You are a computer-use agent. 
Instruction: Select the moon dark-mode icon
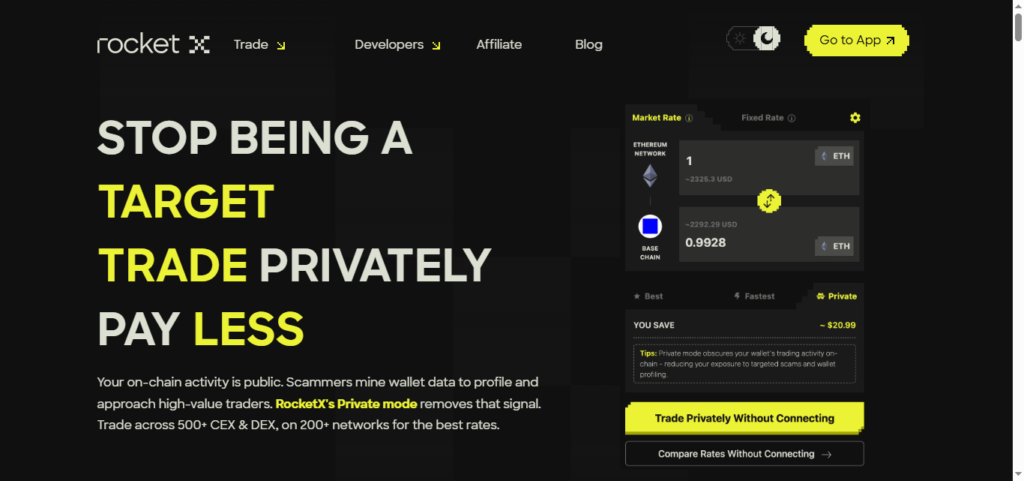tap(767, 39)
